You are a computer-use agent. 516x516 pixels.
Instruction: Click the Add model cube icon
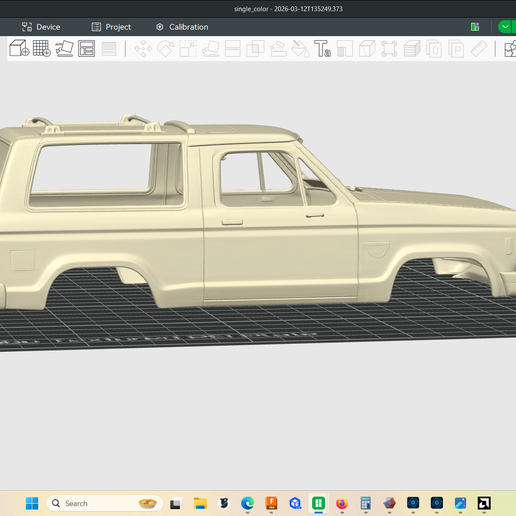pyautogui.click(x=19, y=48)
